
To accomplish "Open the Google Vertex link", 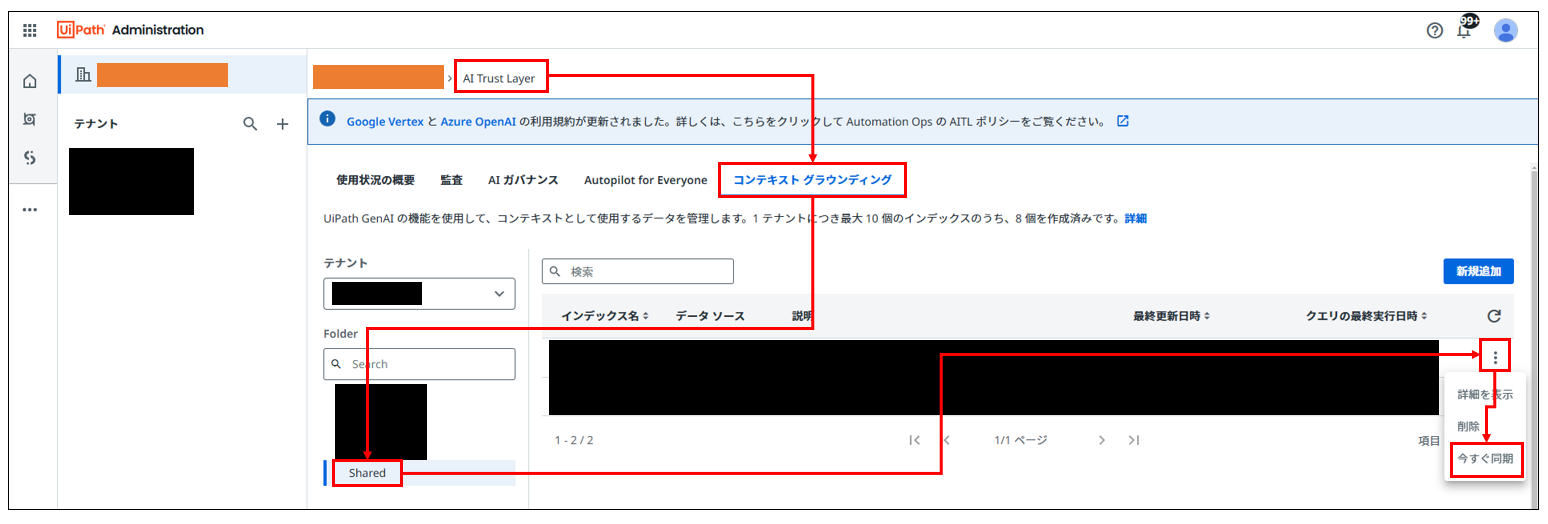I will 385,121.
